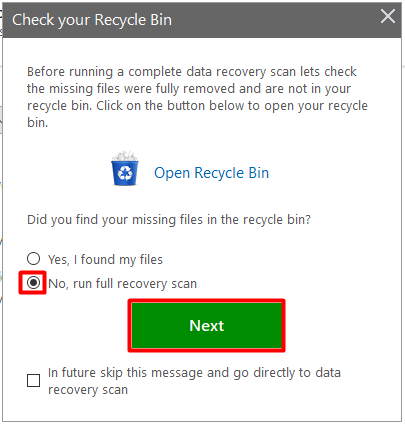The height and width of the screenshot is (424, 405).
Task: Choose the 'No, run full recovery scan' radio button
Action: tap(33, 283)
